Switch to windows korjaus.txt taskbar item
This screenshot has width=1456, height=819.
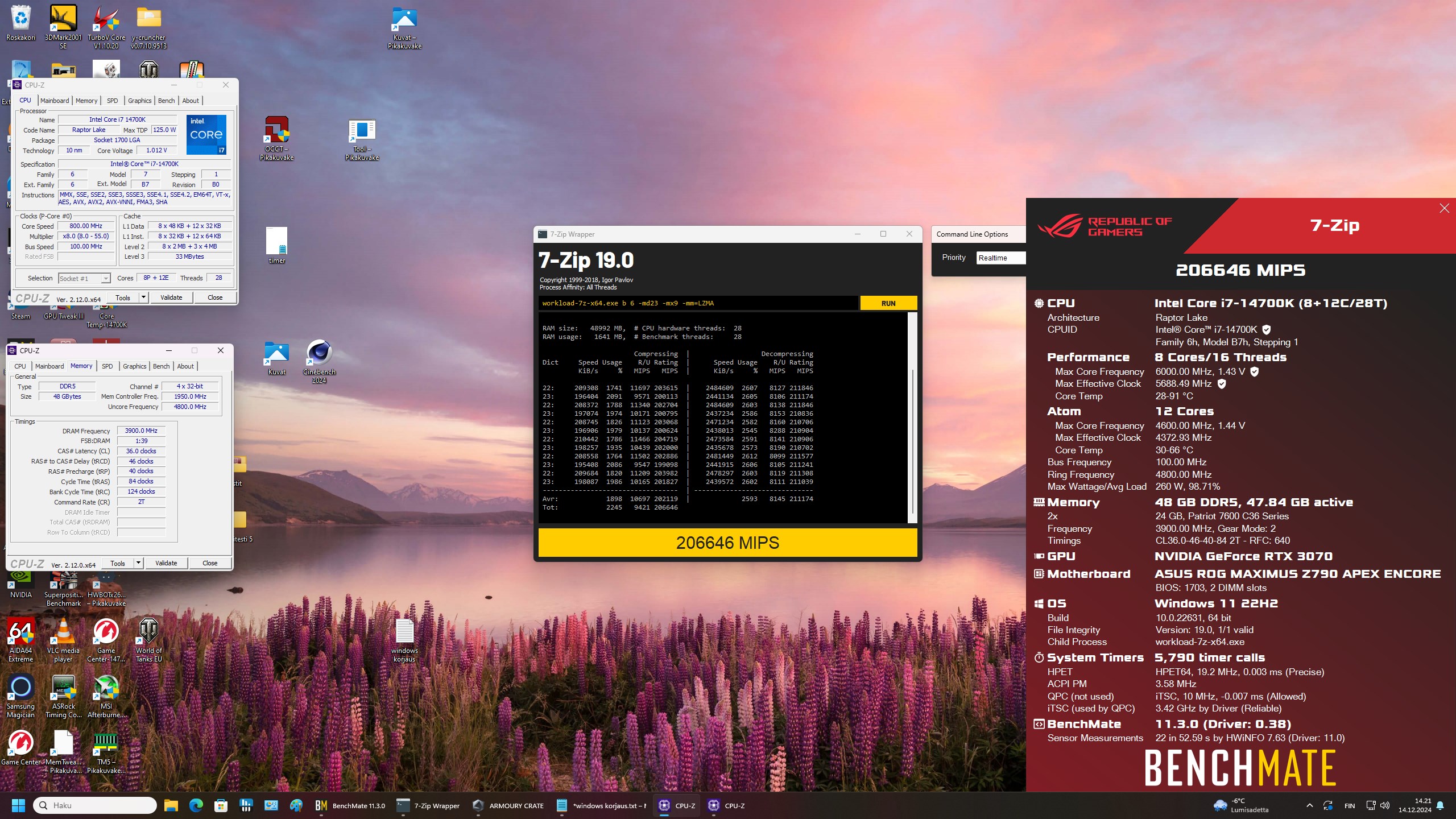pyautogui.click(x=601, y=805)
